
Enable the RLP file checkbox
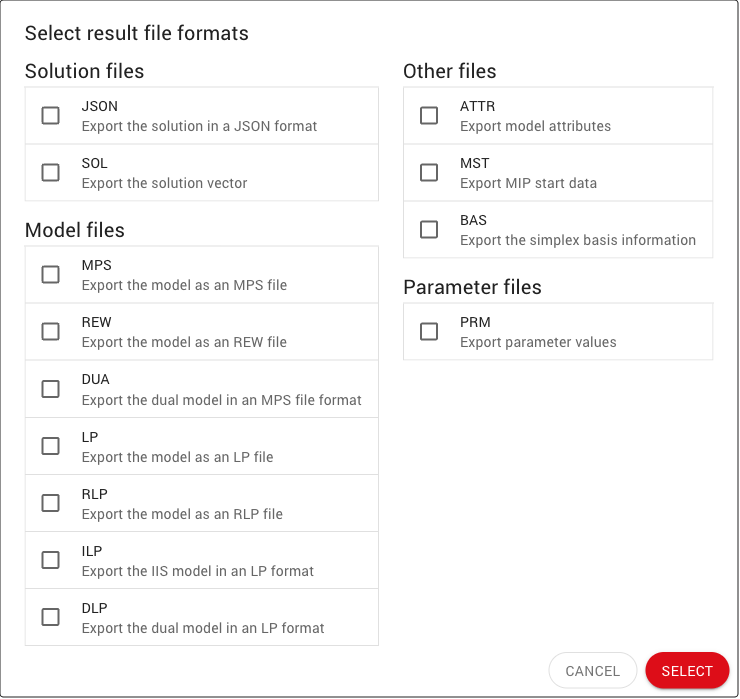tap(51, 503)
